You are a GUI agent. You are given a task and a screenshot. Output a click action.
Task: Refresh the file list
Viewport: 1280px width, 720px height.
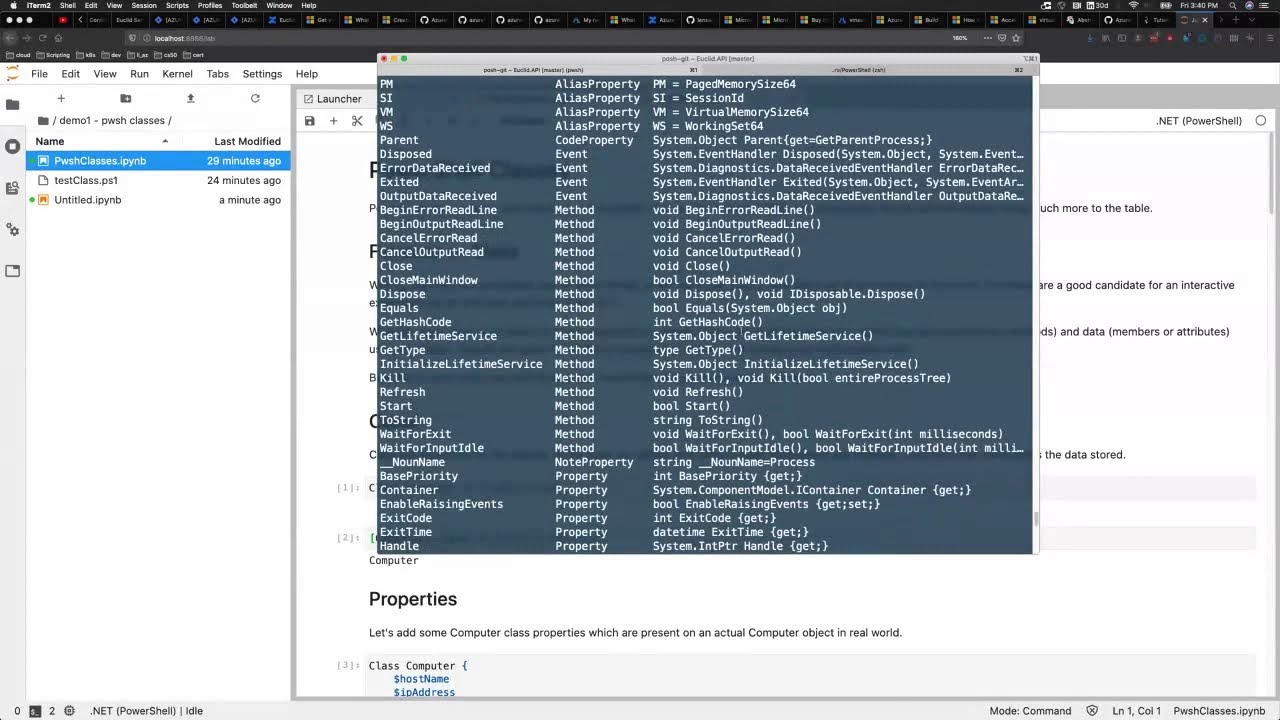[255, 98]
